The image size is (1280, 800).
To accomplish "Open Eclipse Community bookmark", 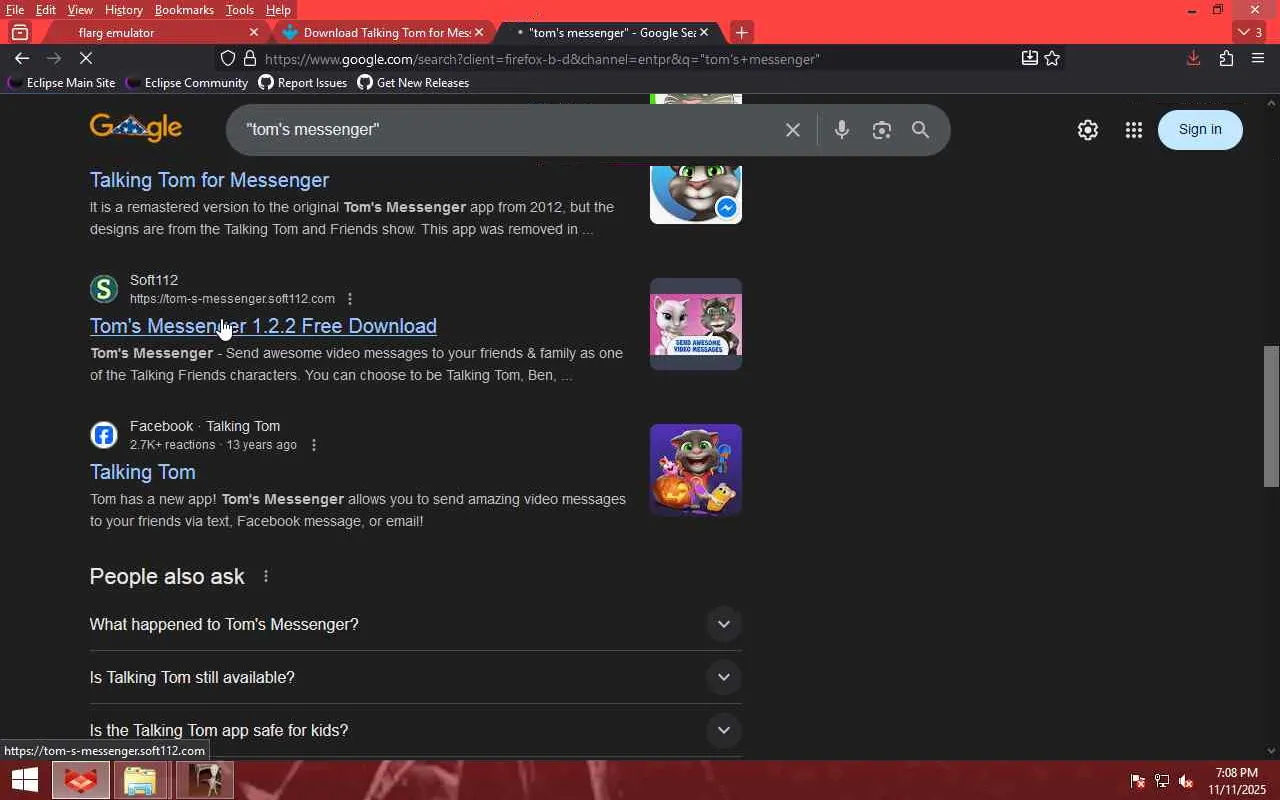I will pyautogui.click(x=187, y=83).
